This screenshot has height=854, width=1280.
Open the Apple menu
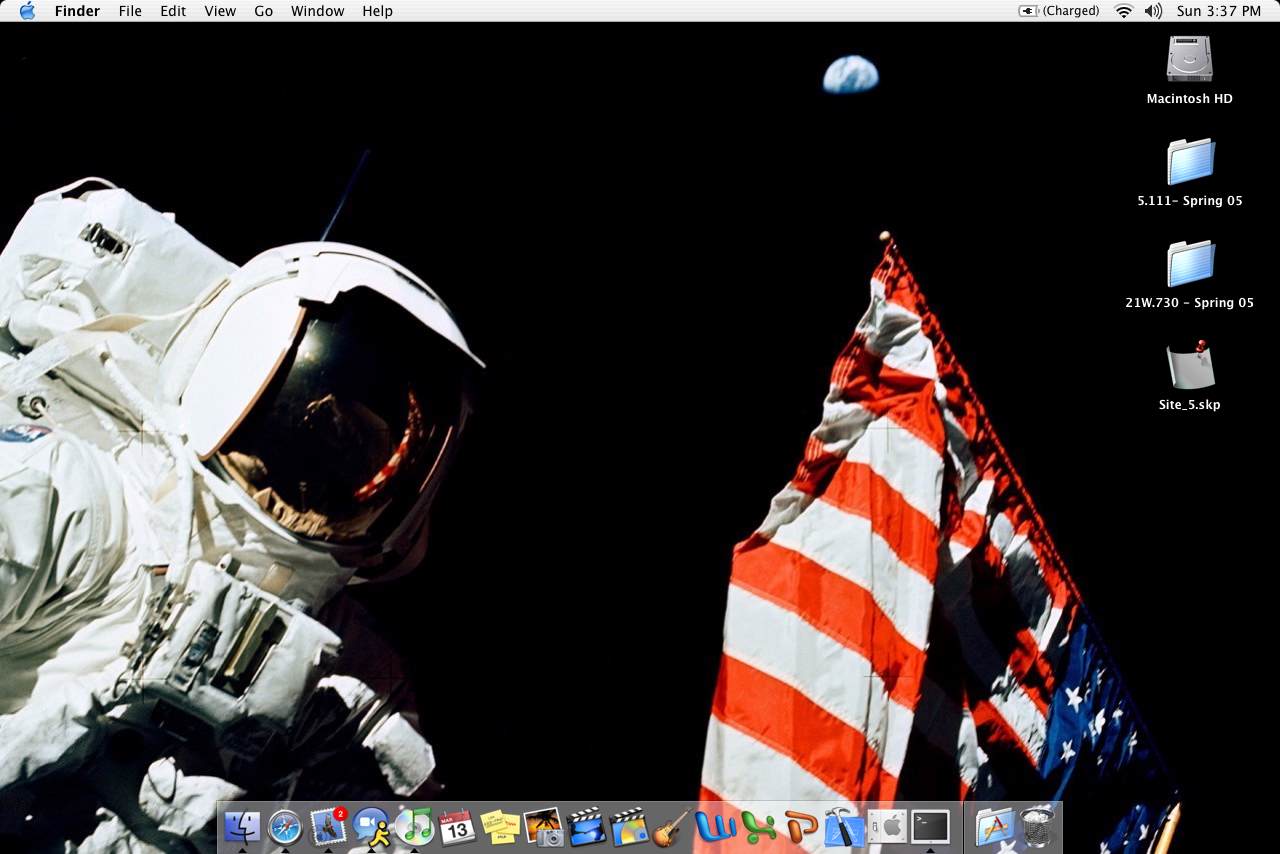click(27, 11)
